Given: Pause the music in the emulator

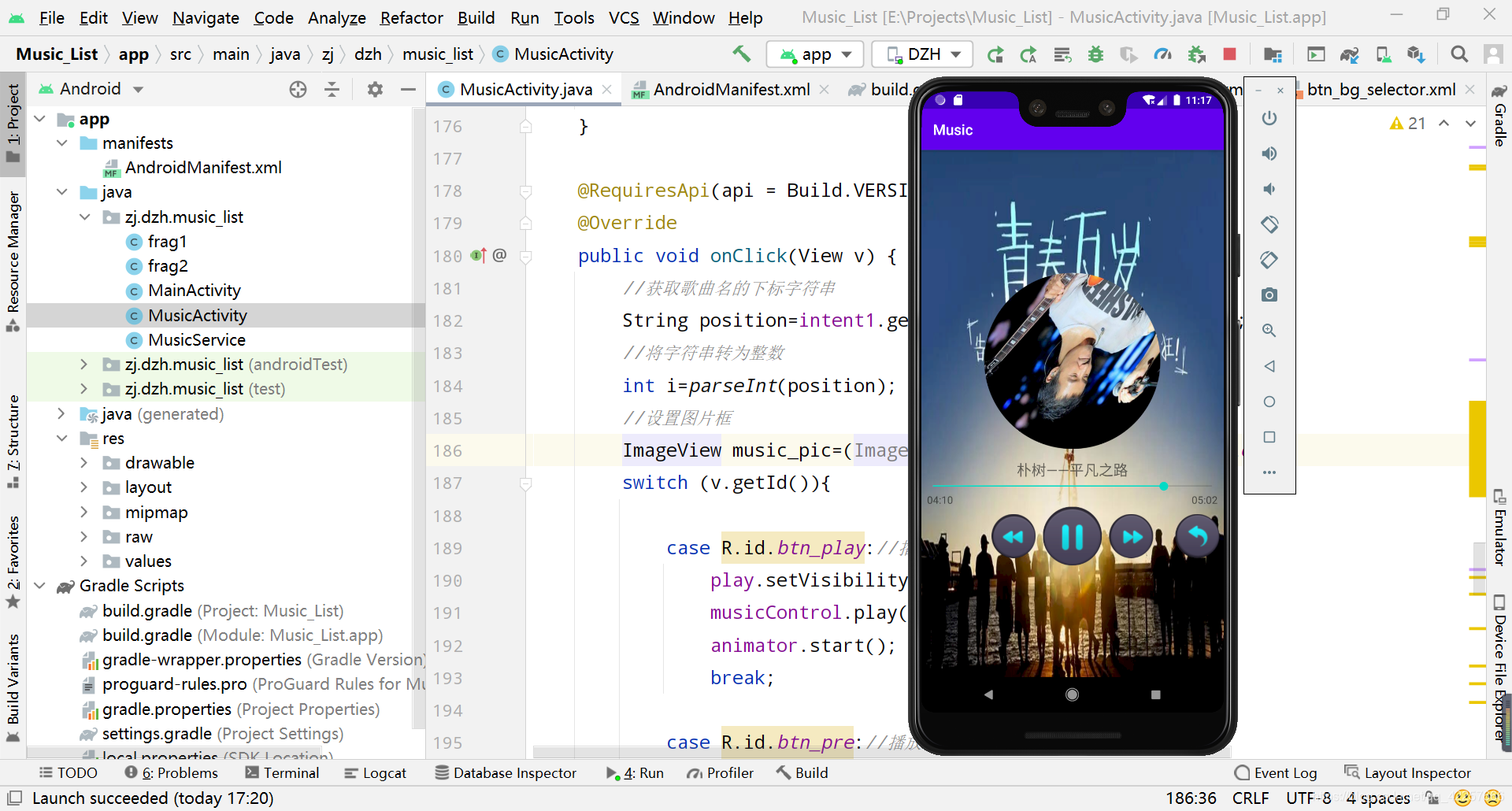Looking at the screenshot, I should tap(1072, 537).
